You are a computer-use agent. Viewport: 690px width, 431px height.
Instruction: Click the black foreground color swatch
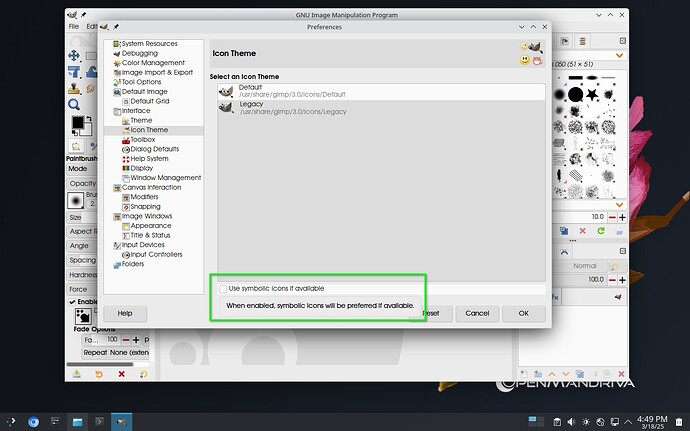pyautogui.click(x=78, y=123)
